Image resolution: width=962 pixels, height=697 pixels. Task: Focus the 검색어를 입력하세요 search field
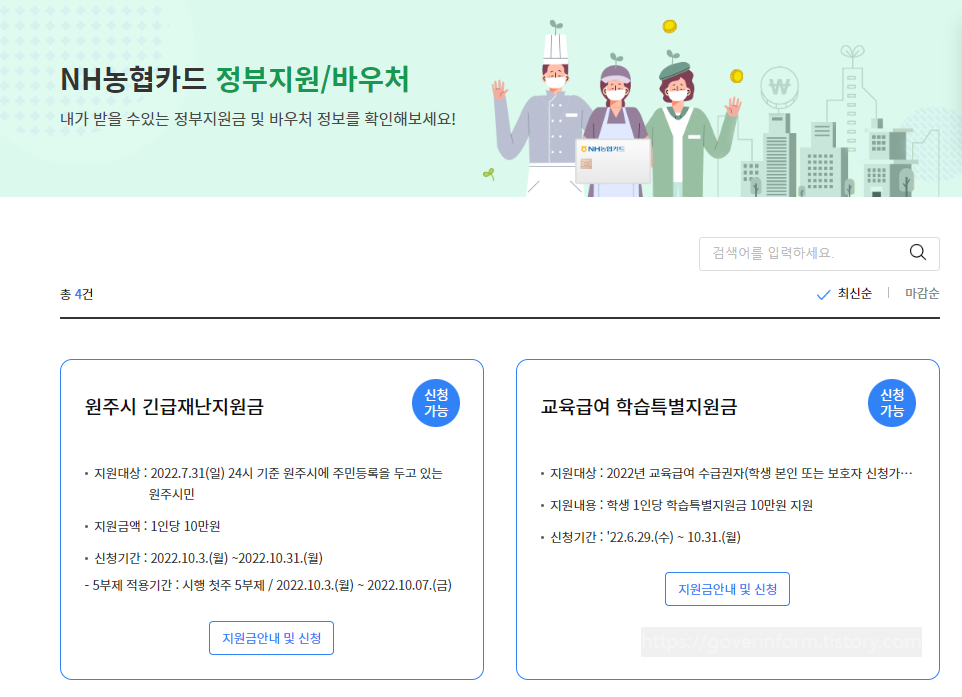(819, 253)
